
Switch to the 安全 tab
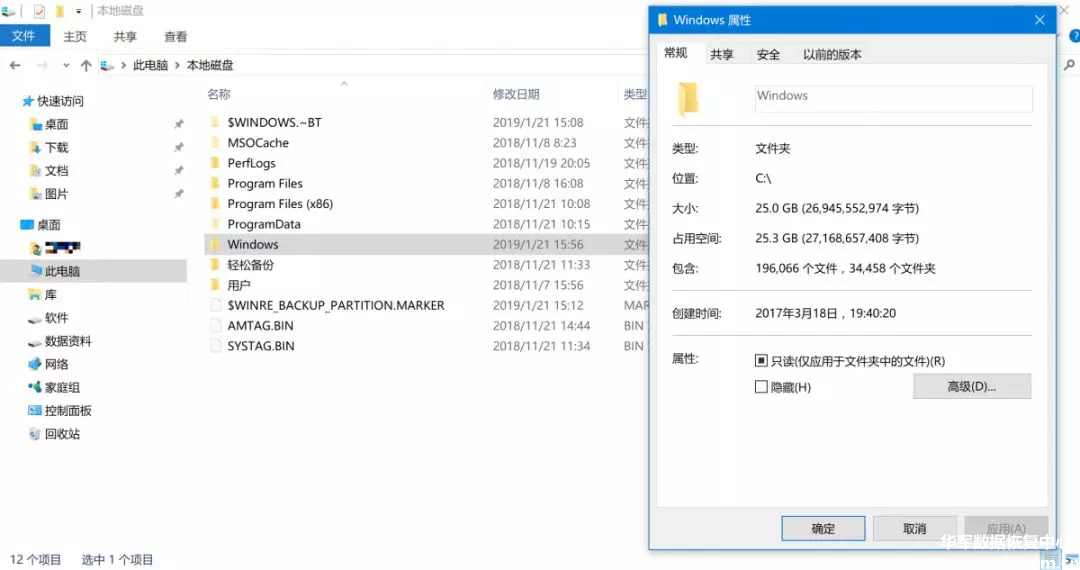pos(768,54)
